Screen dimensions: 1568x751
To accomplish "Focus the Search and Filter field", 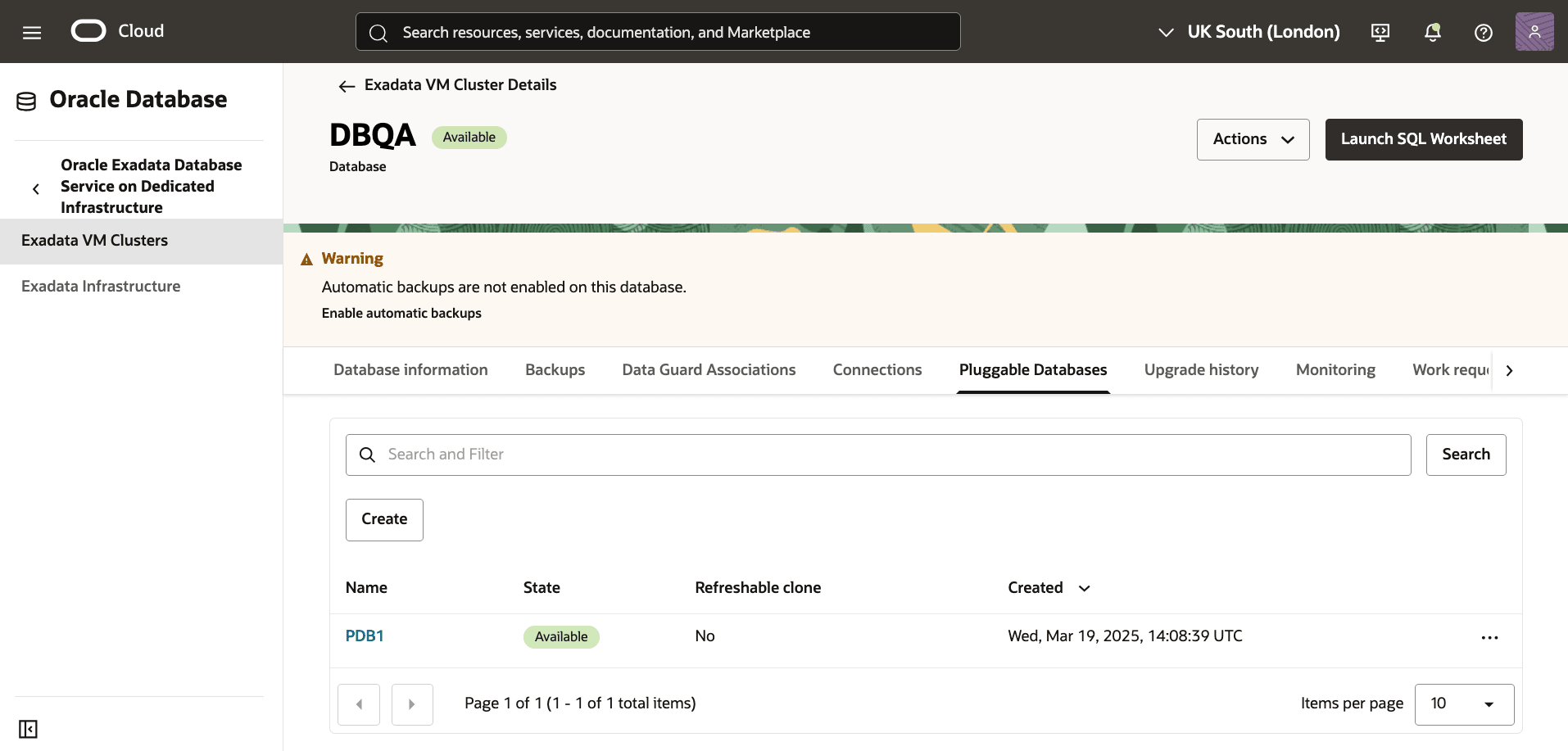I will (878, 455).
